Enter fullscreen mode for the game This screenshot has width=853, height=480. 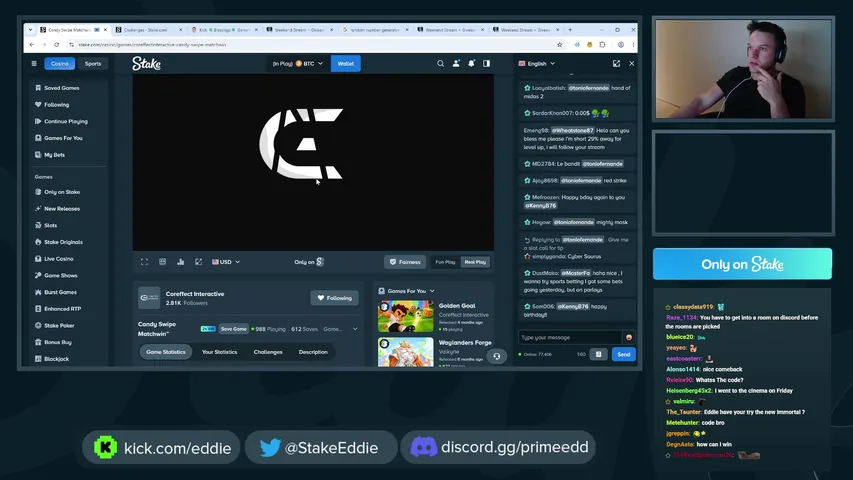pos(144,262)
